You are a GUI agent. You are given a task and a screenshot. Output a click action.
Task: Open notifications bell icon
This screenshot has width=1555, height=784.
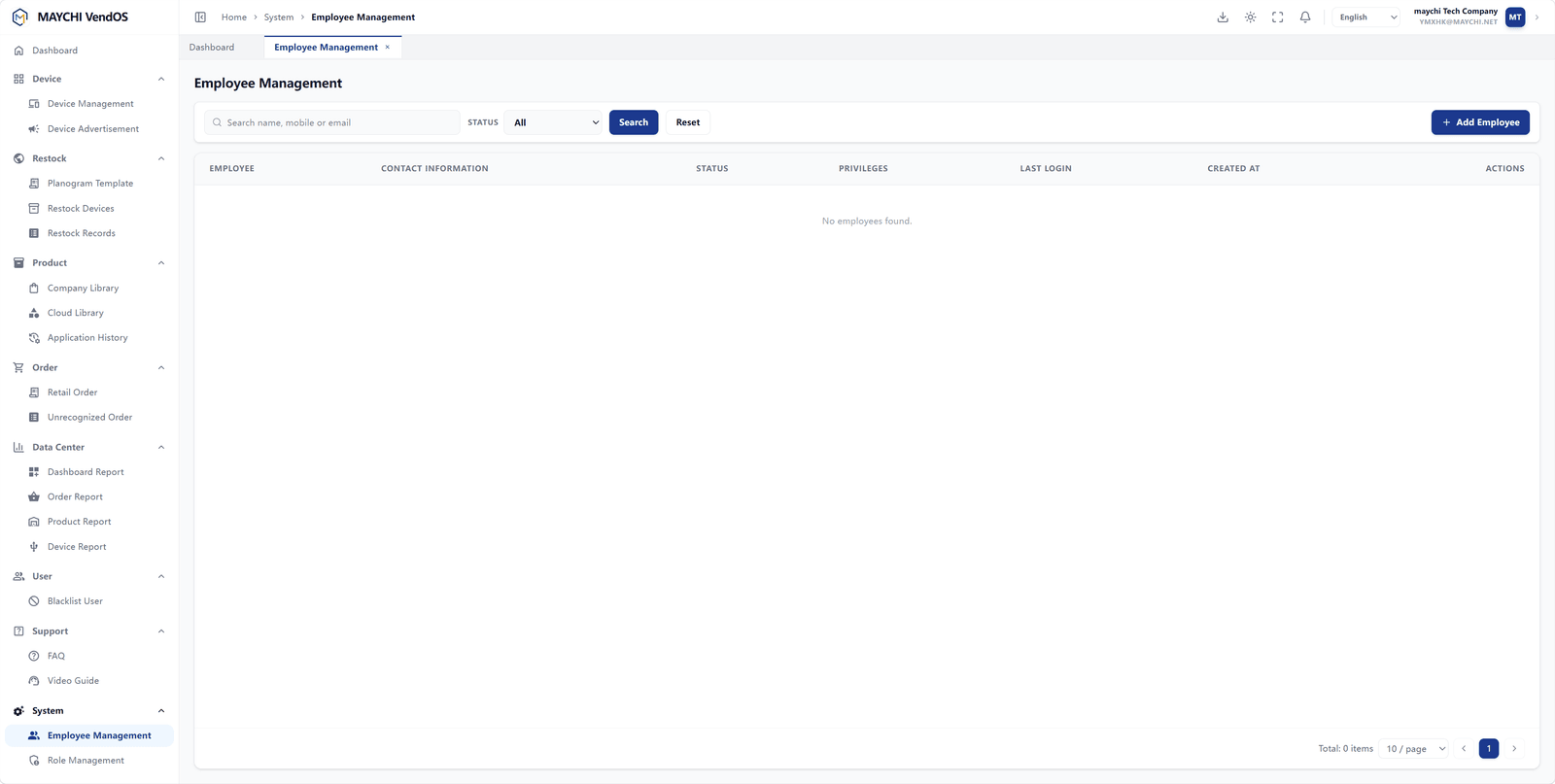[x=1305, y=17]
